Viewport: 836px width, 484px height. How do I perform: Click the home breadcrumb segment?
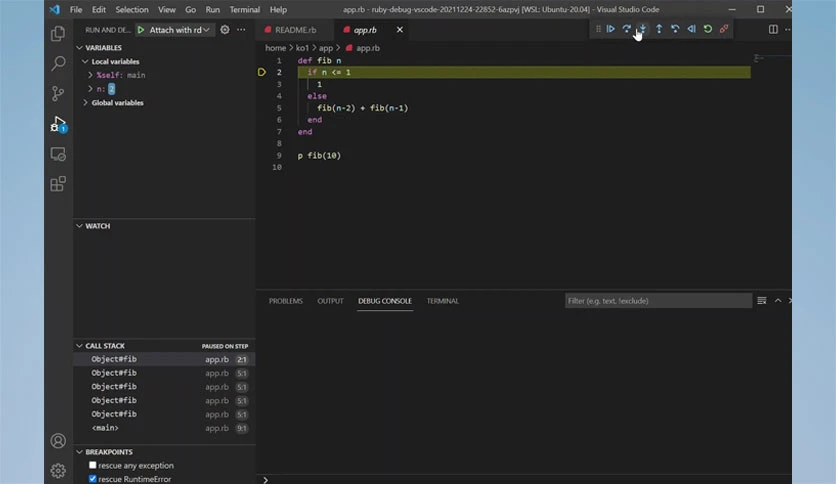click(276, 48)
